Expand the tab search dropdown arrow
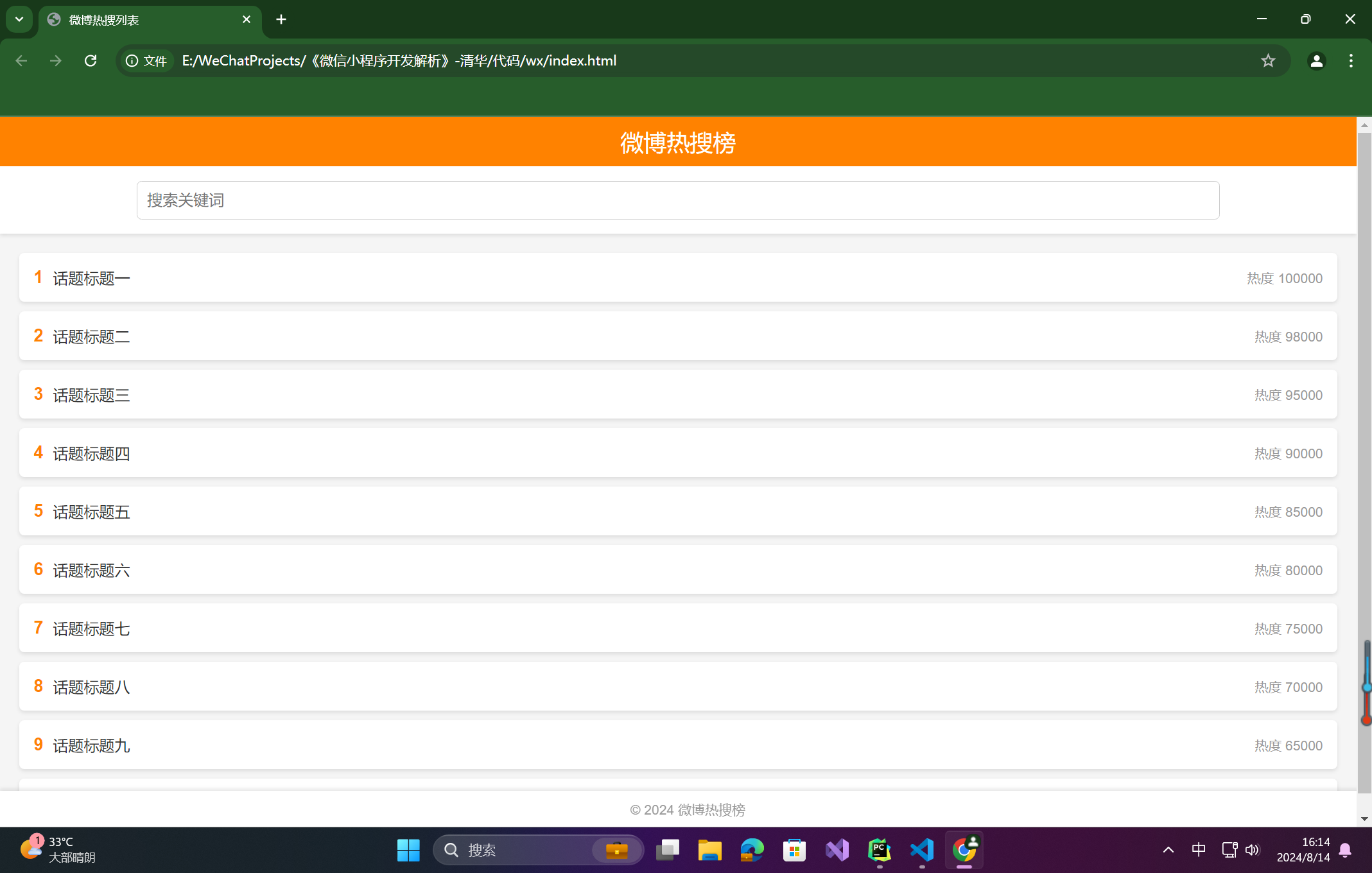This screenshot has height=873, width=1372. coord(19,19)
